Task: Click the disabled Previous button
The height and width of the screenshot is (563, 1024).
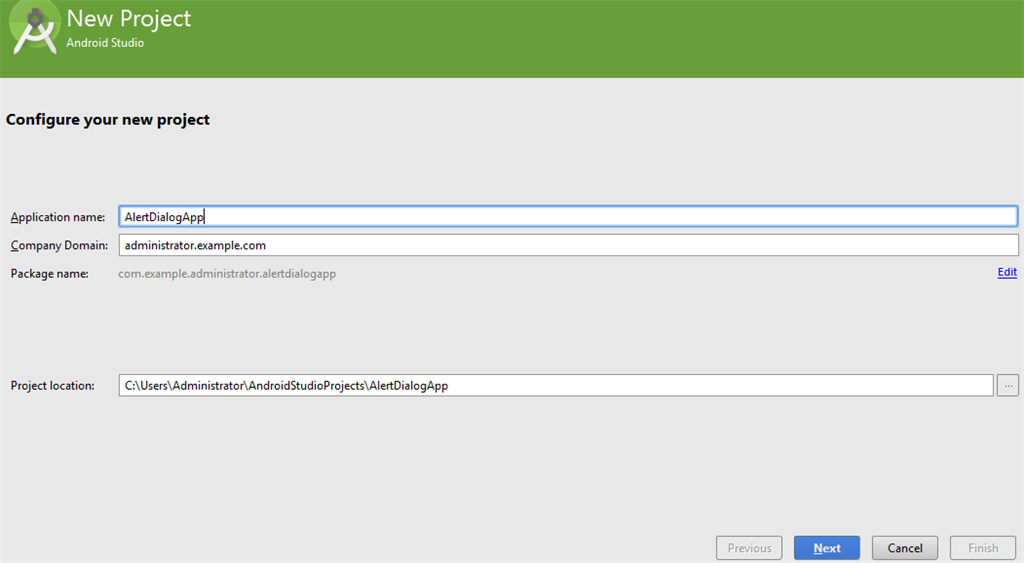Action: [749, 548]
